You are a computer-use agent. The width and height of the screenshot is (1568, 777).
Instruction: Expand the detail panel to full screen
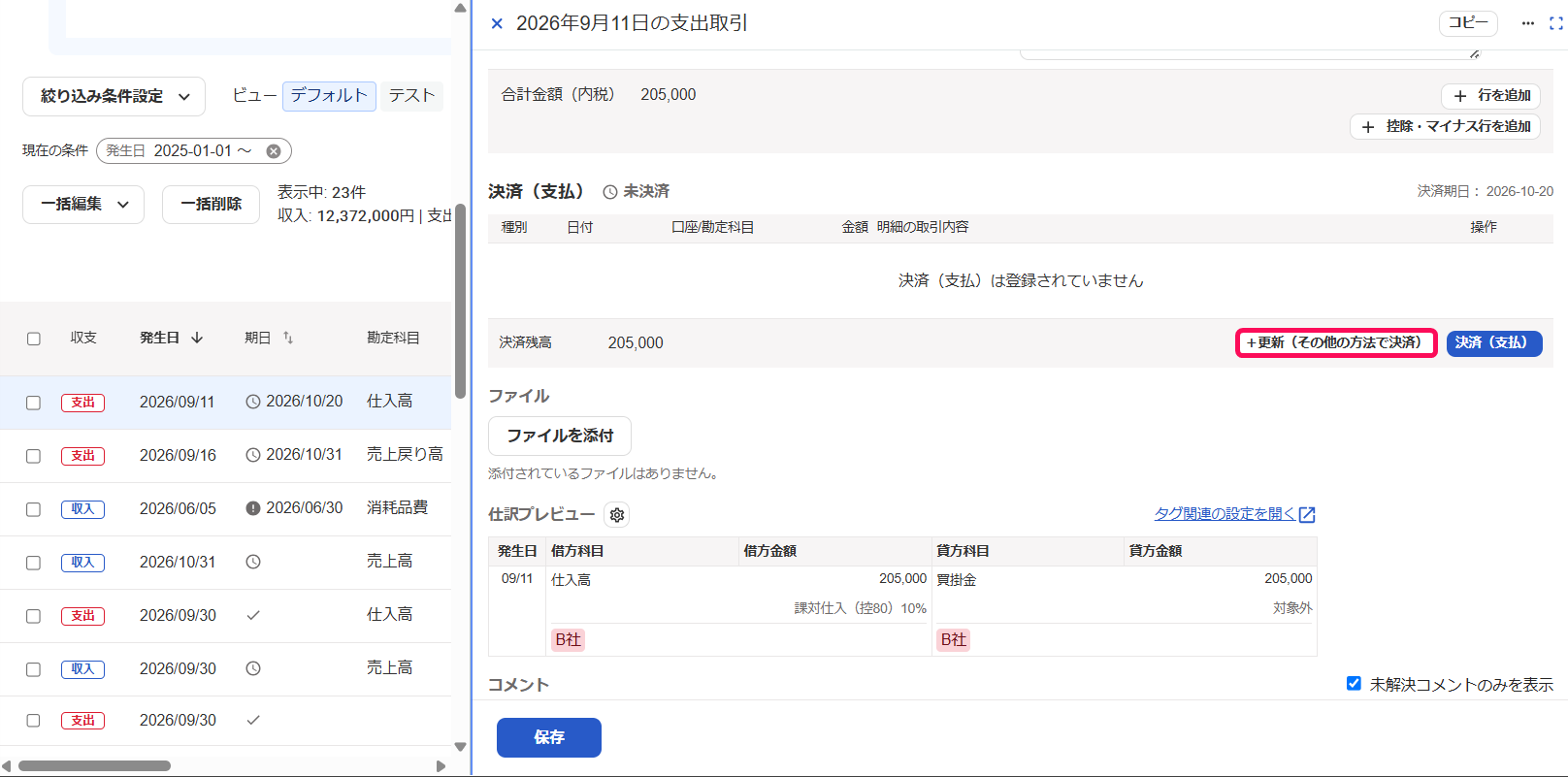1556,23
